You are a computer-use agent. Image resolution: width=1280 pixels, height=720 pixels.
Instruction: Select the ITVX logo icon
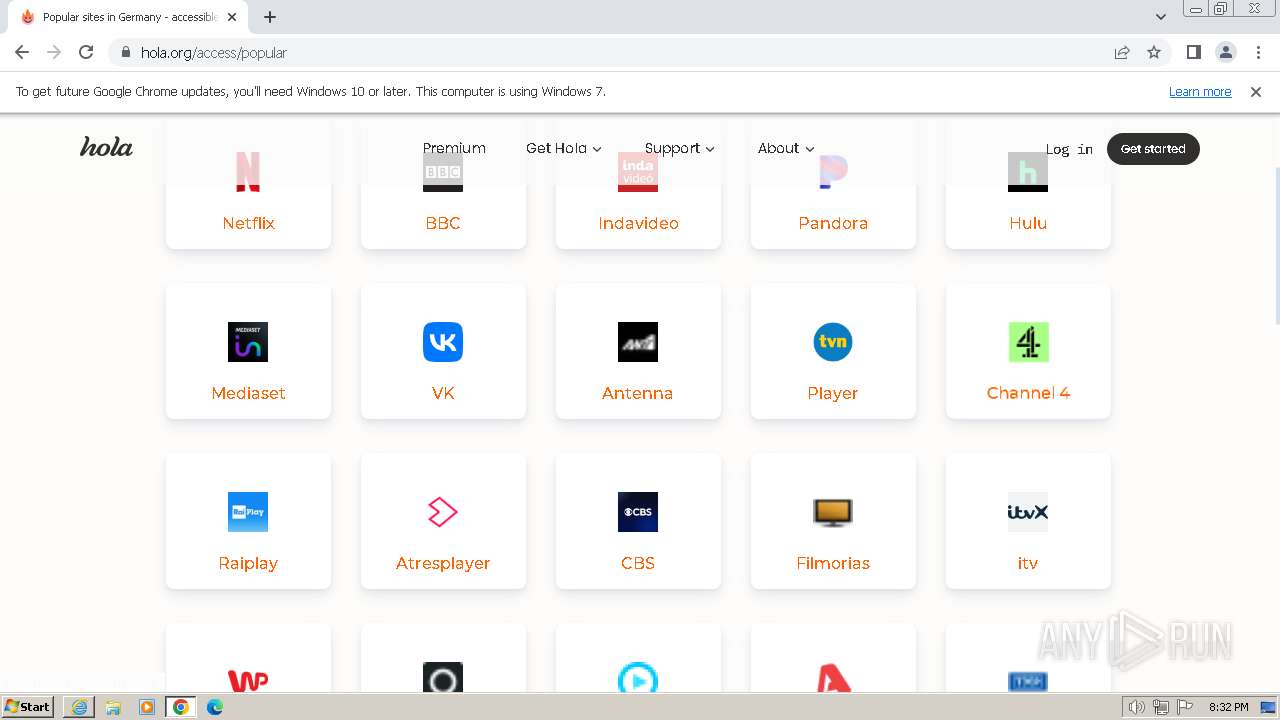pyautogui.click(x=1028, y=512)
